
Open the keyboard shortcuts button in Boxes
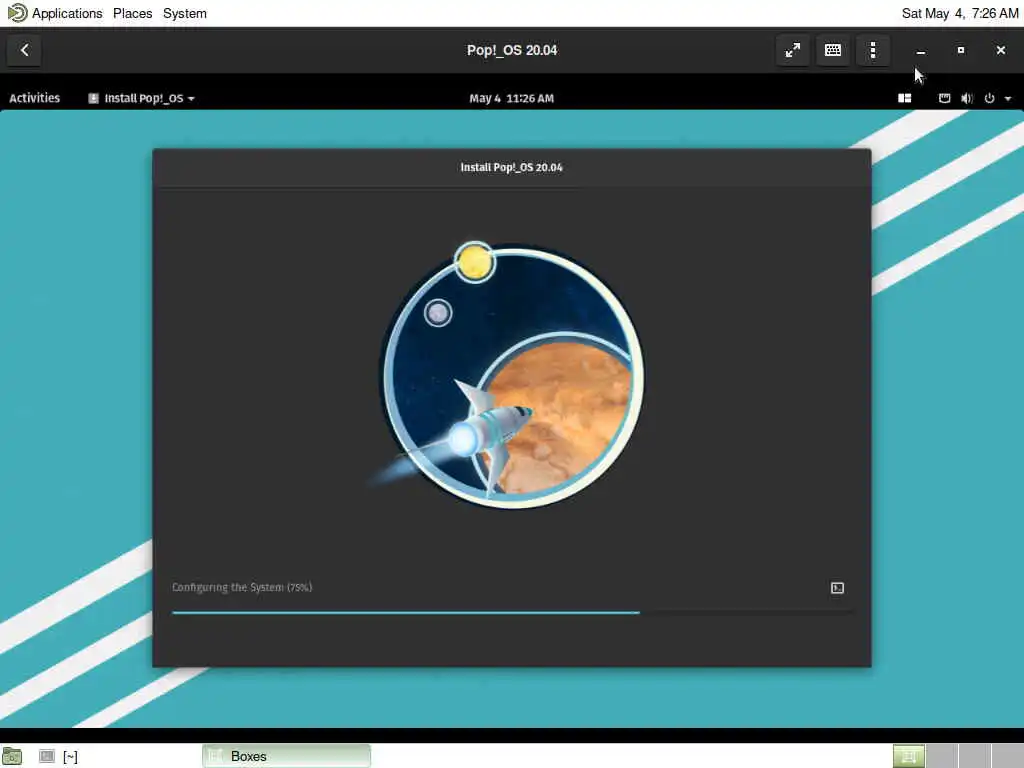(x=833, y=50)
